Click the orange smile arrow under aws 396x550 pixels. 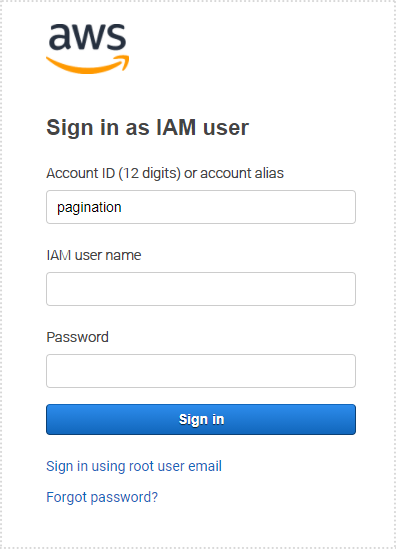[88, 65]
